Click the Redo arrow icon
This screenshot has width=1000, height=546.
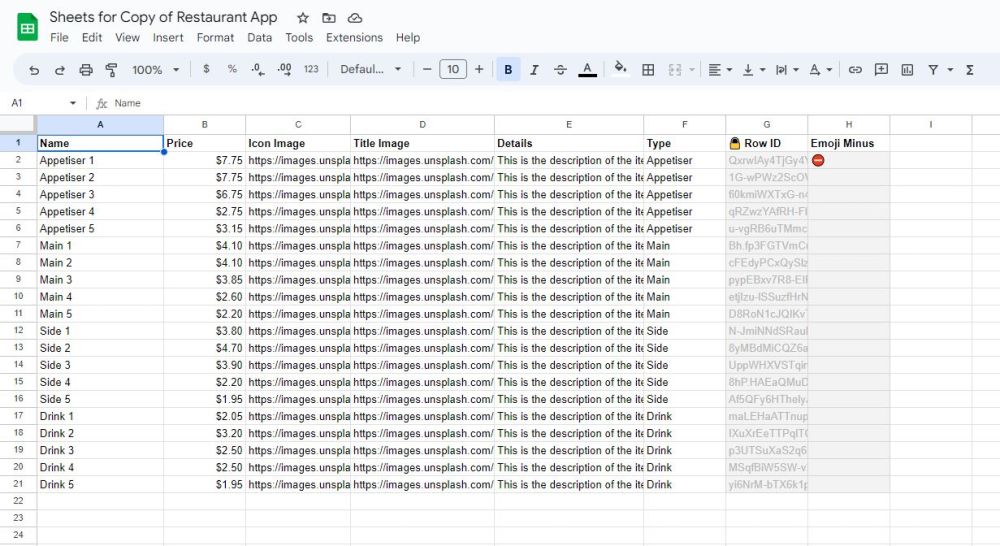click(59, 70)
